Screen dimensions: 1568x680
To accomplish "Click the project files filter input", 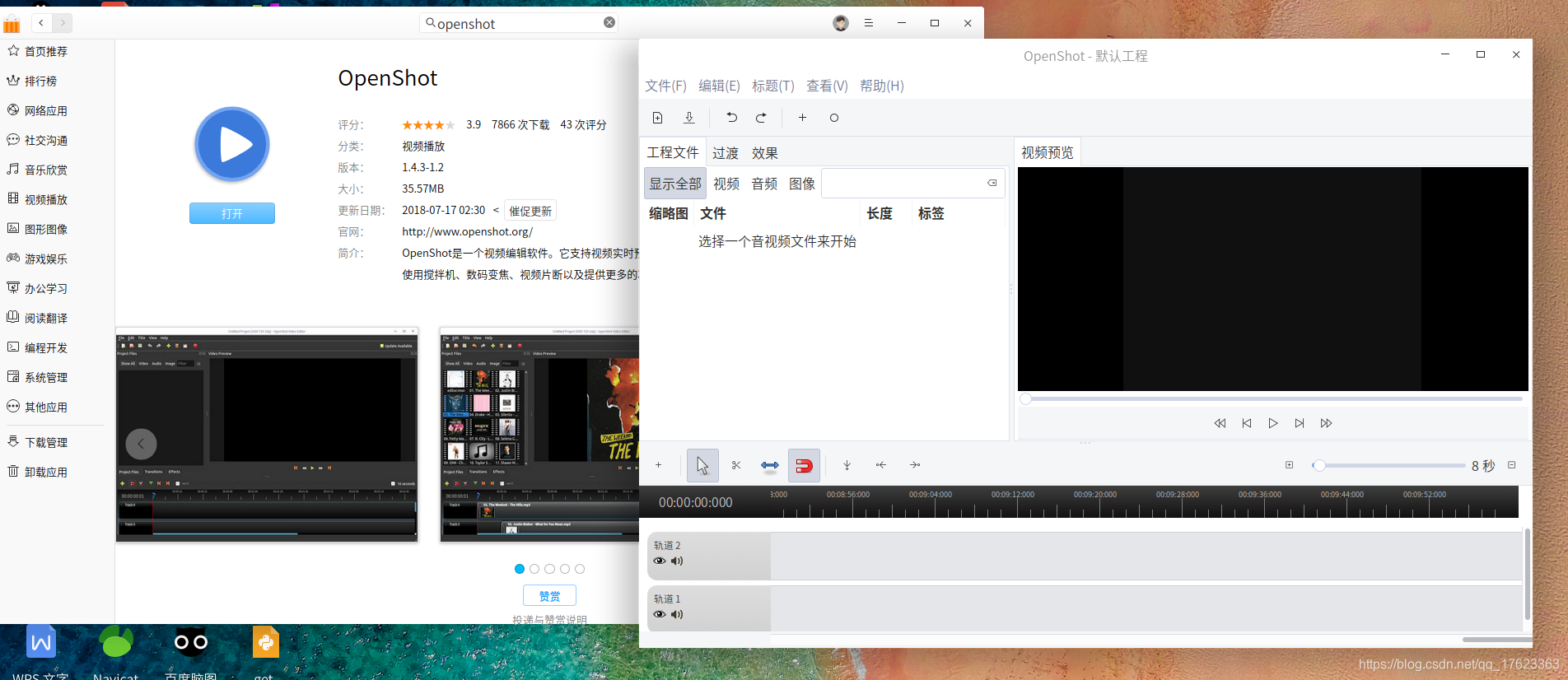I will (x=912, y=183).
